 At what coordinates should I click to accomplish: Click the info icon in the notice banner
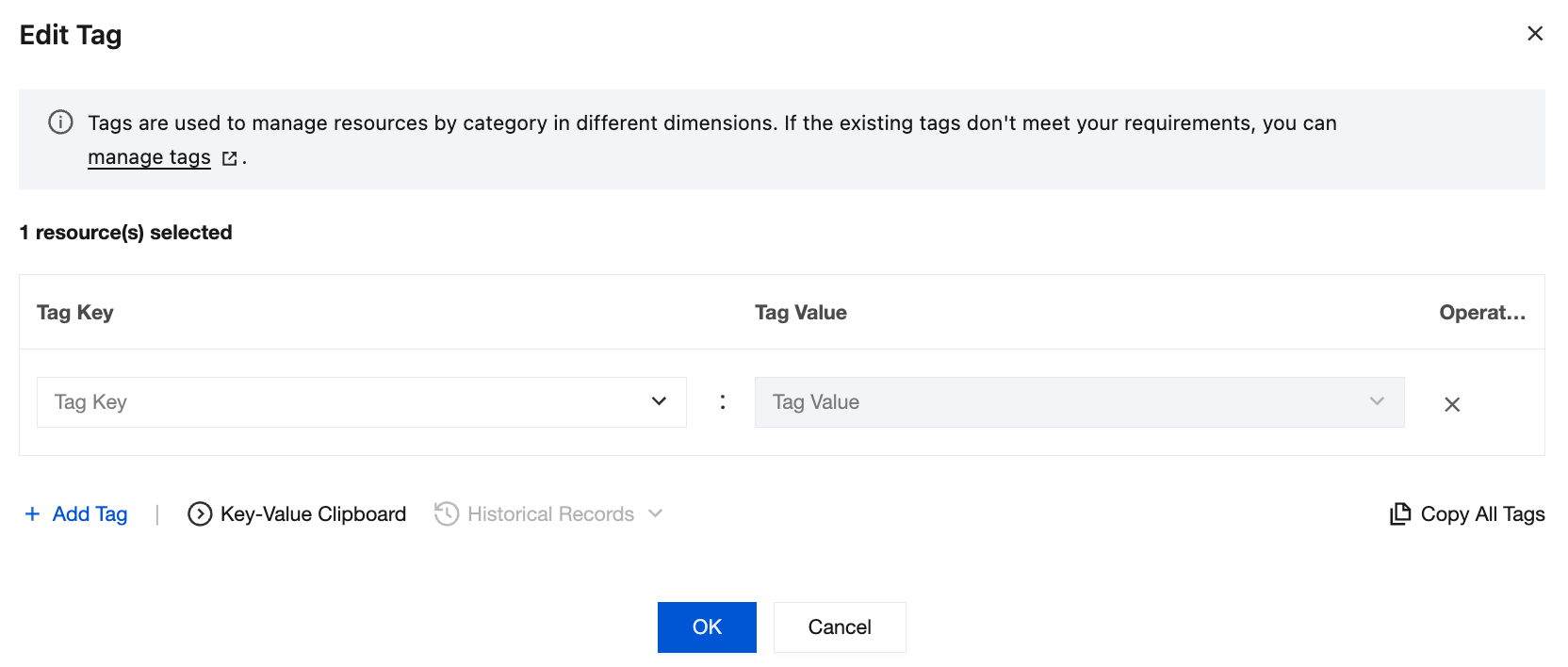[60, 122]
